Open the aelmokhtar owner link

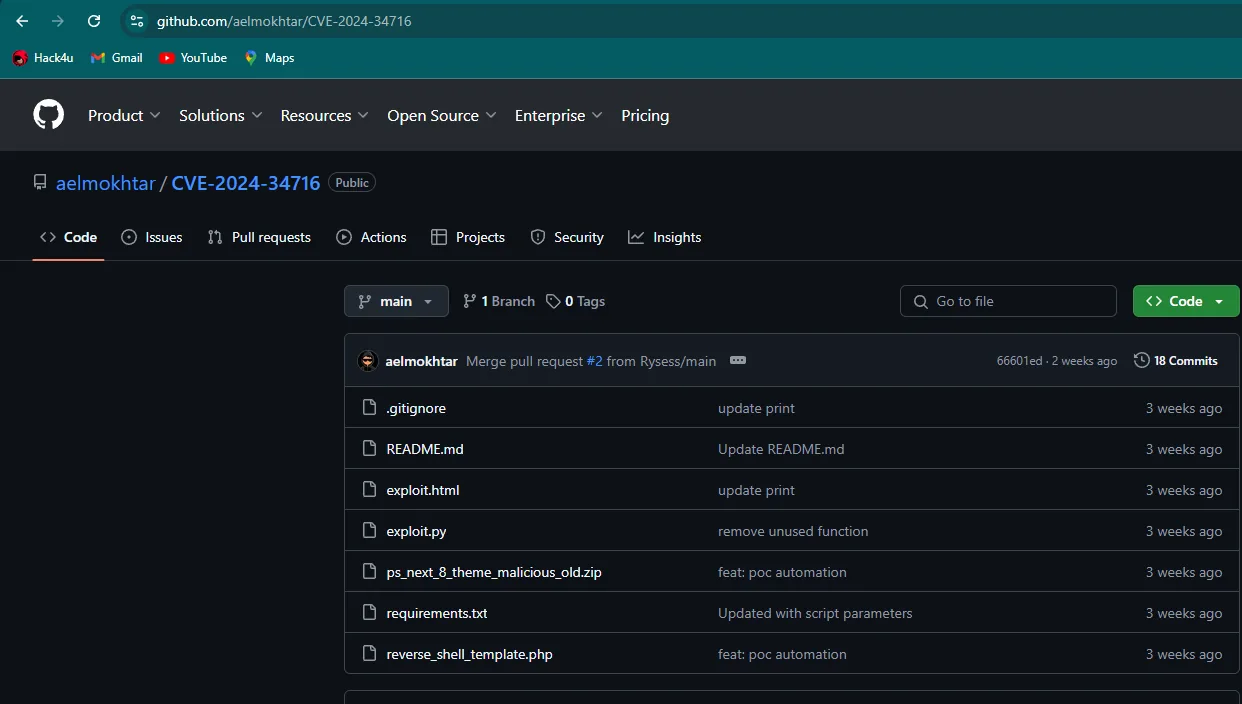[106, 183]
